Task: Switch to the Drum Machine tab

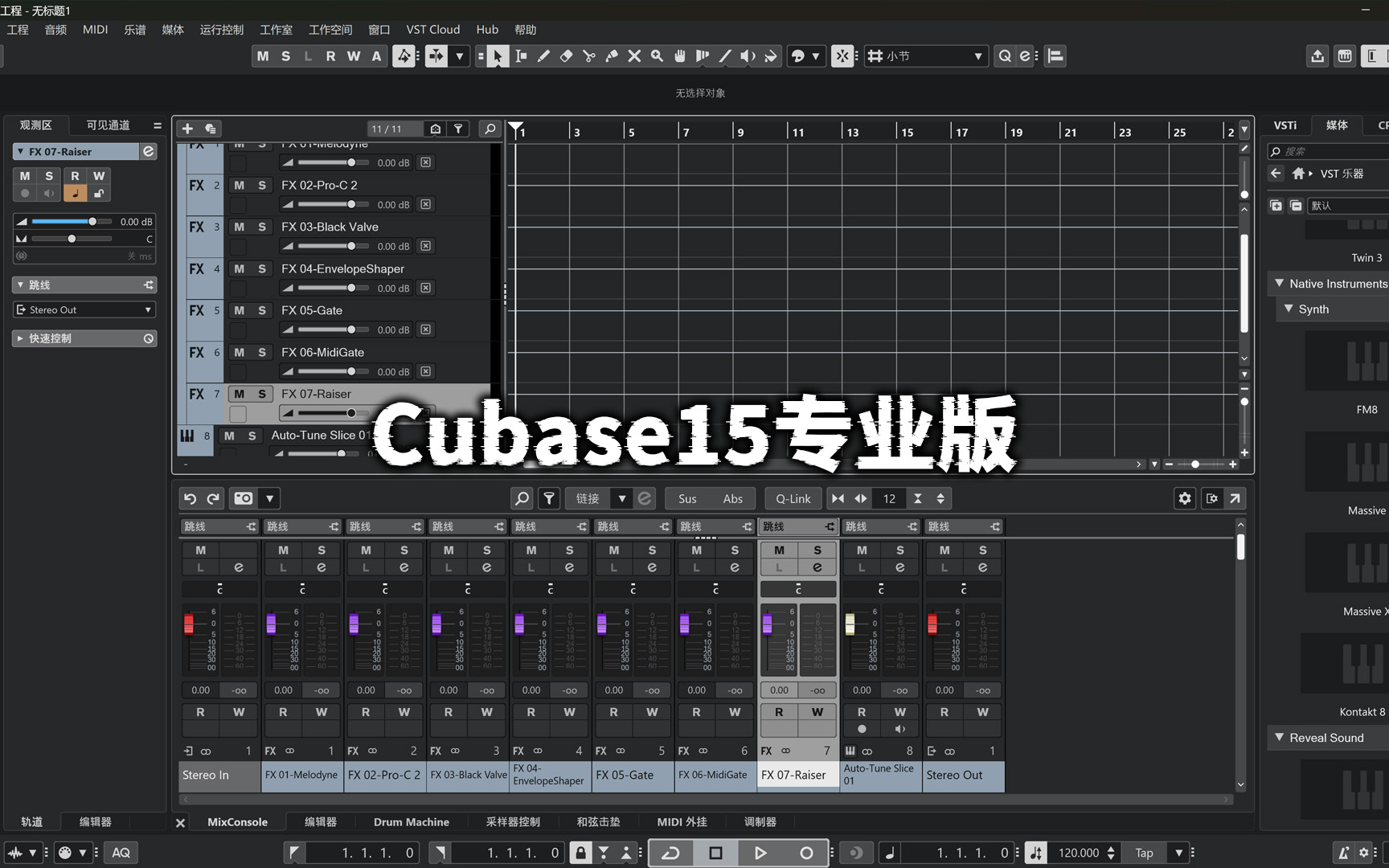Action: (411, 822)
